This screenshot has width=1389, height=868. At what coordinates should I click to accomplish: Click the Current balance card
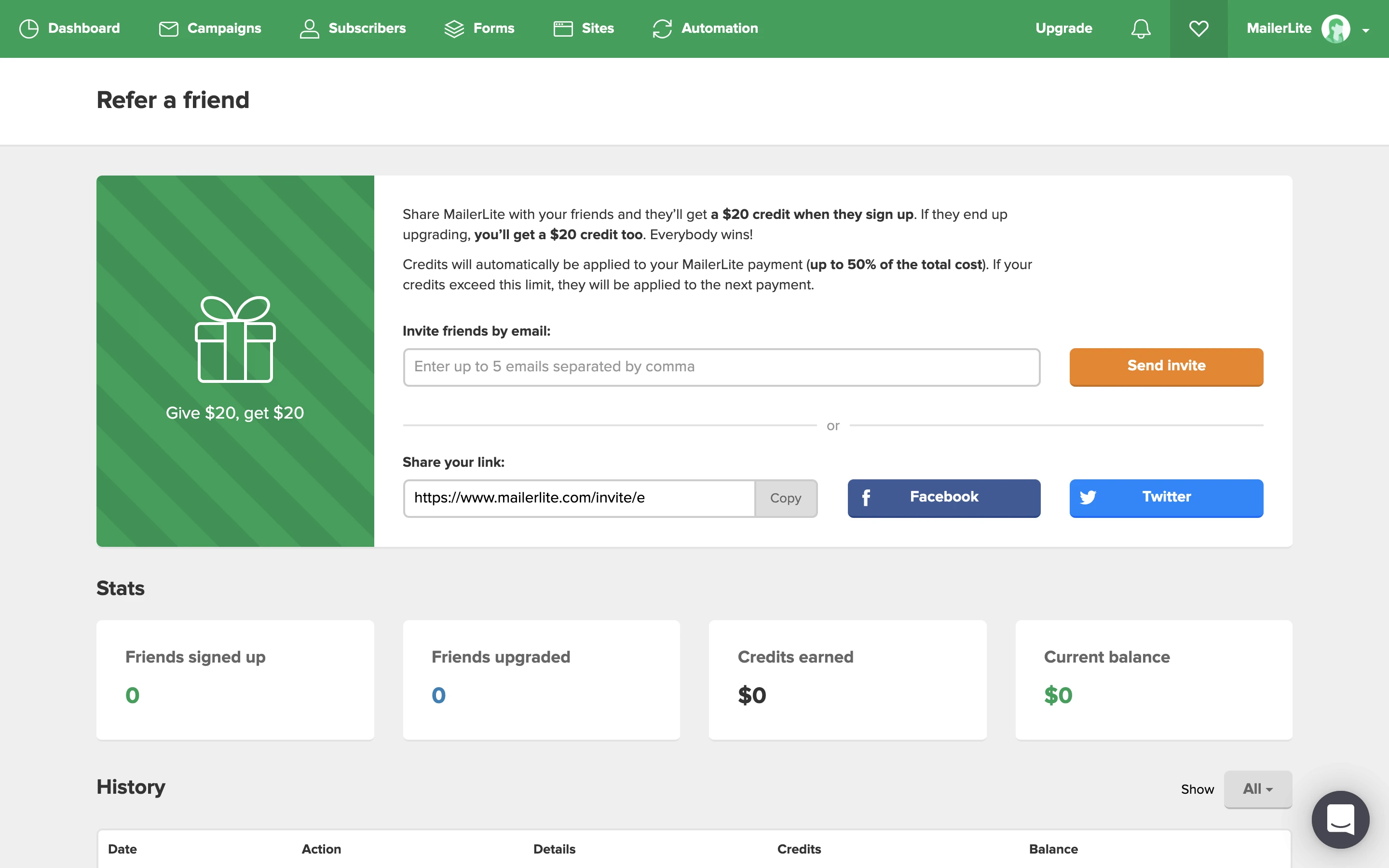tap(1154, 680)
